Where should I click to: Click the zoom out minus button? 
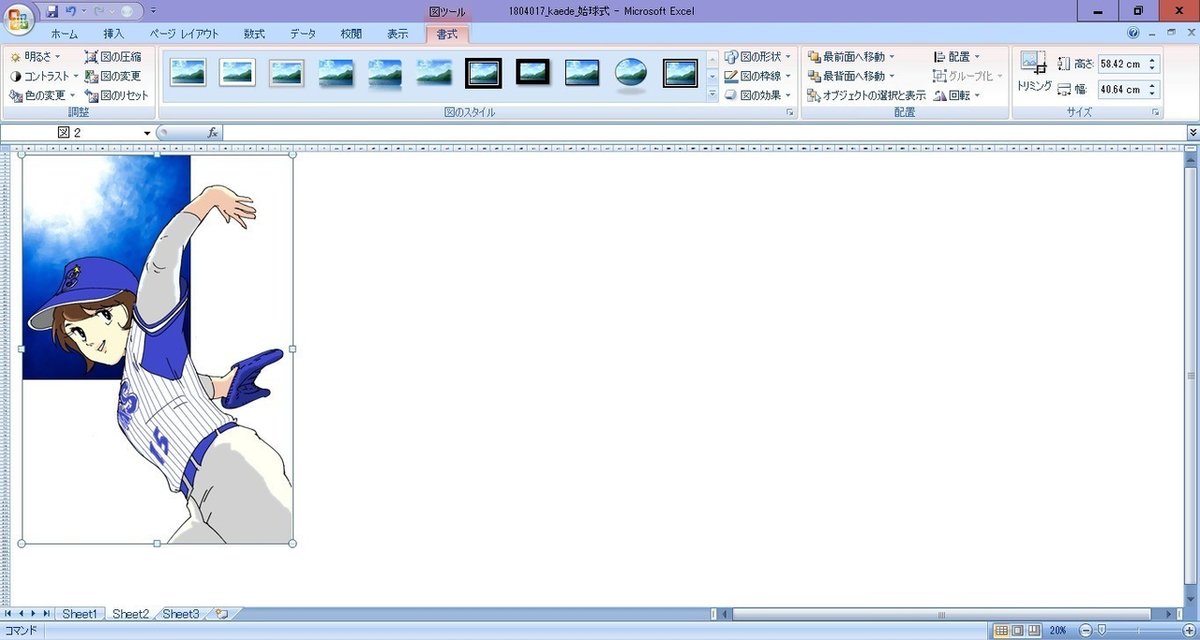coord(1085,631)
